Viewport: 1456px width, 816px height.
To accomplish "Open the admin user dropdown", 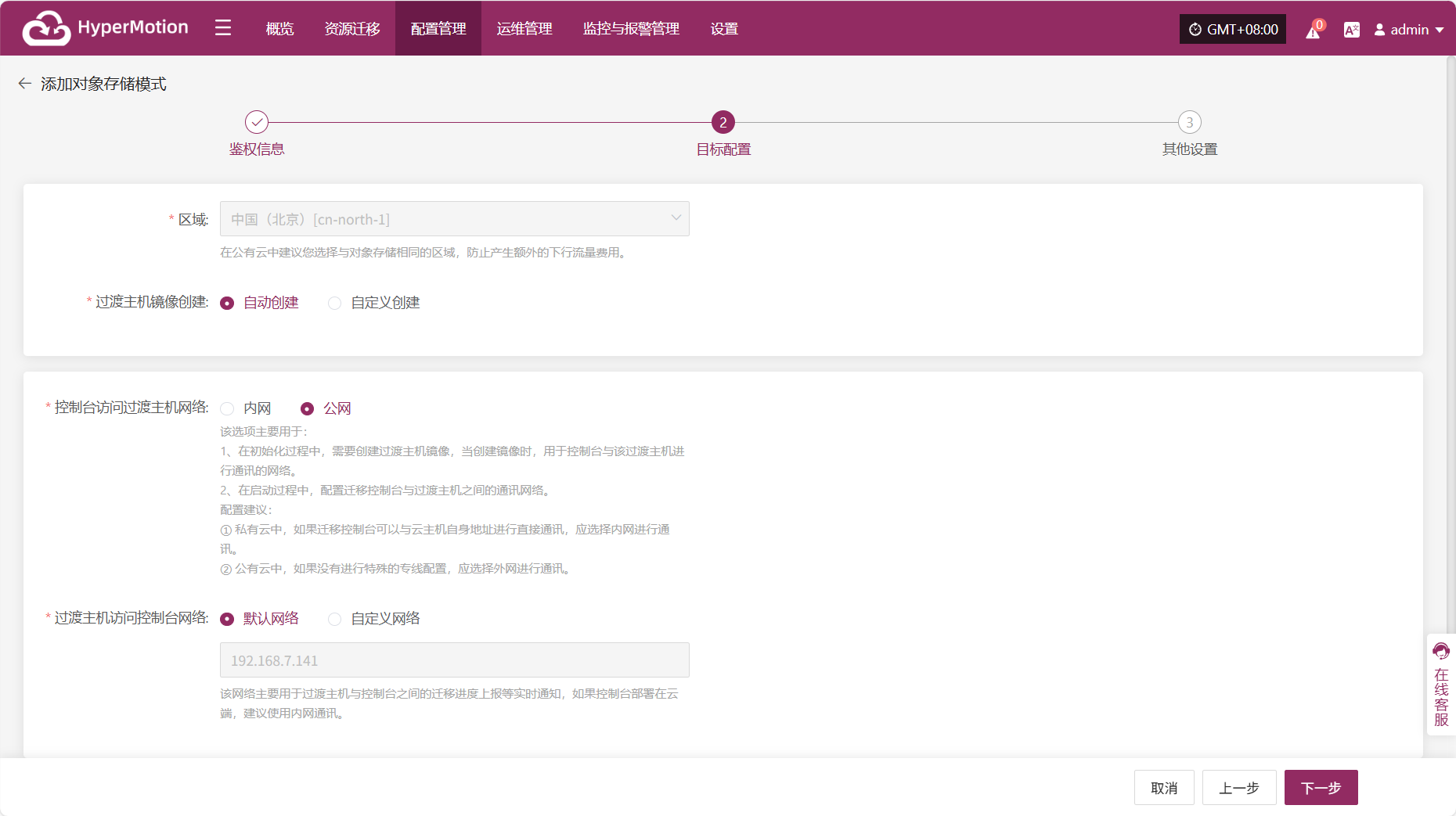I will point(1409,30).
